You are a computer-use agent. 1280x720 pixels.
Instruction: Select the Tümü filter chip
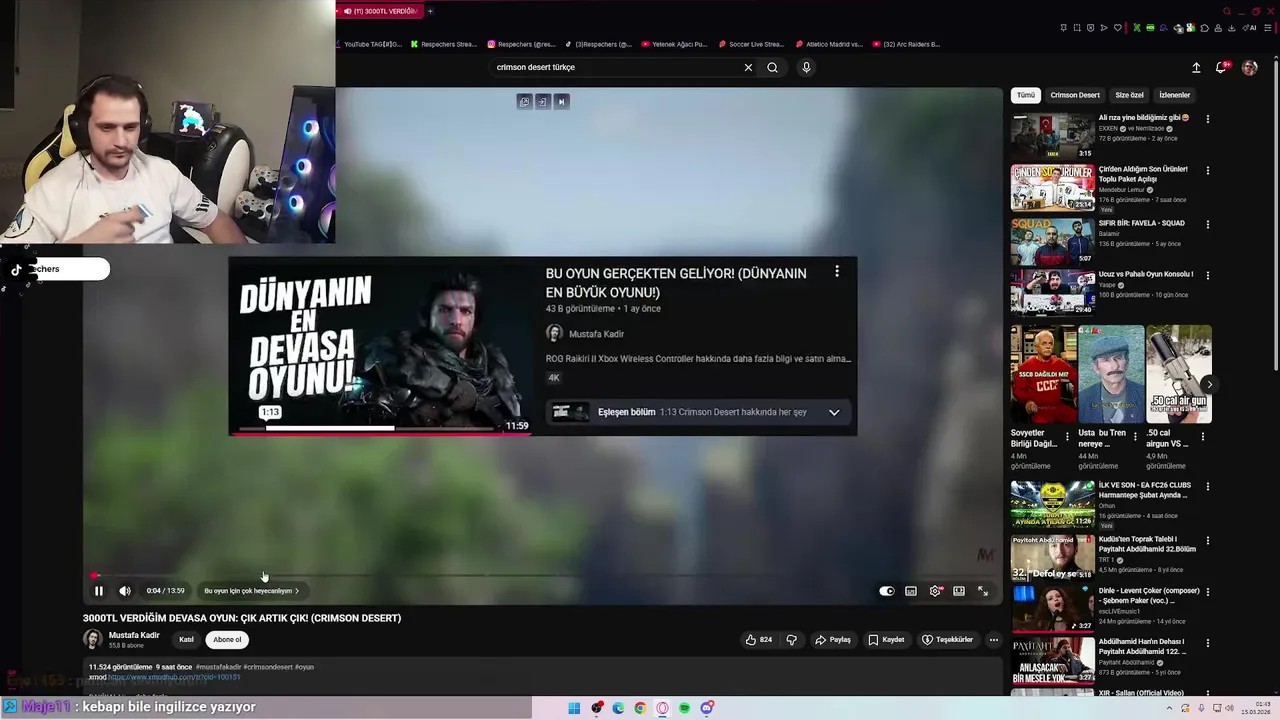pos(1026,95)
